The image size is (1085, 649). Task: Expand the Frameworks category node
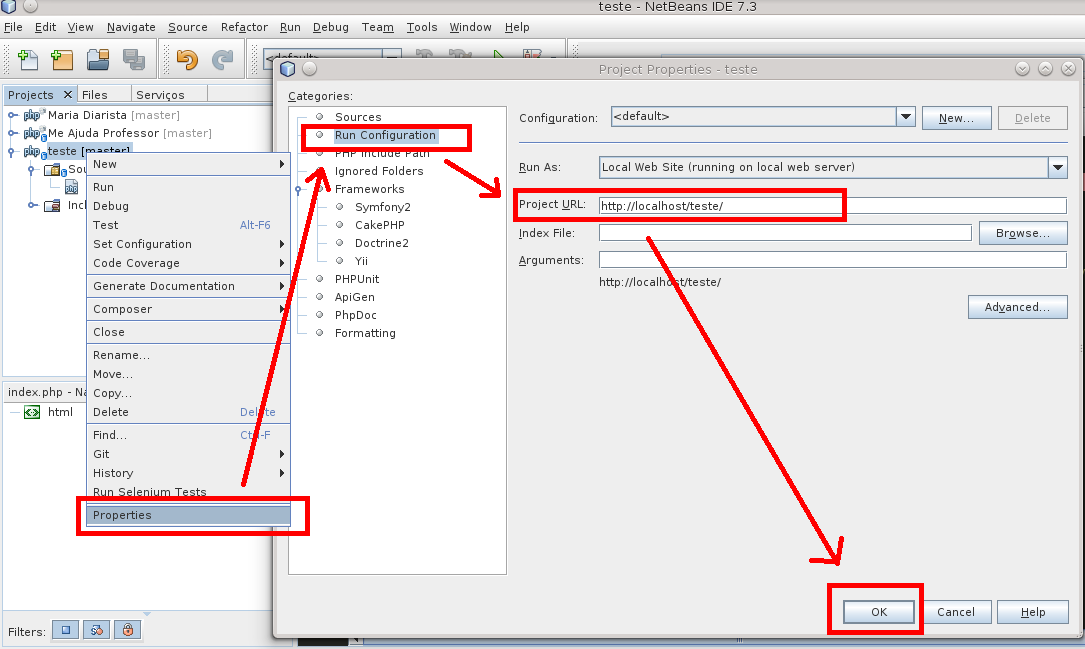click(298, 190)
